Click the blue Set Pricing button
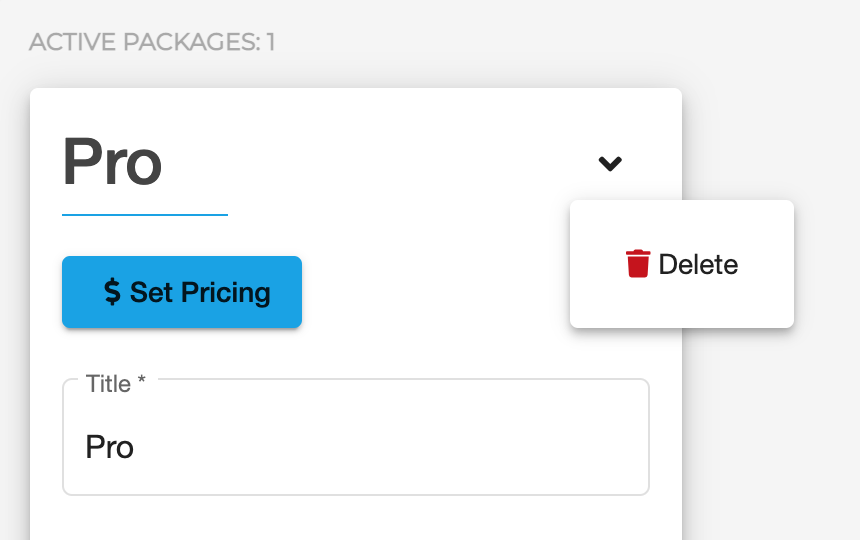This screenshot has width=860, height=540. click(182, 292)
